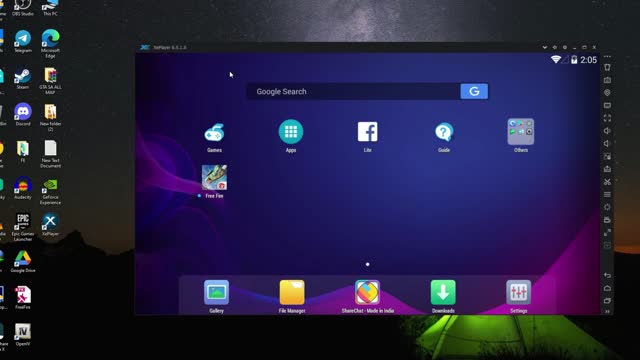Click the scissors screenshot tool in sidebar
This screenshot has width=640, height=360.
[607, 182]
